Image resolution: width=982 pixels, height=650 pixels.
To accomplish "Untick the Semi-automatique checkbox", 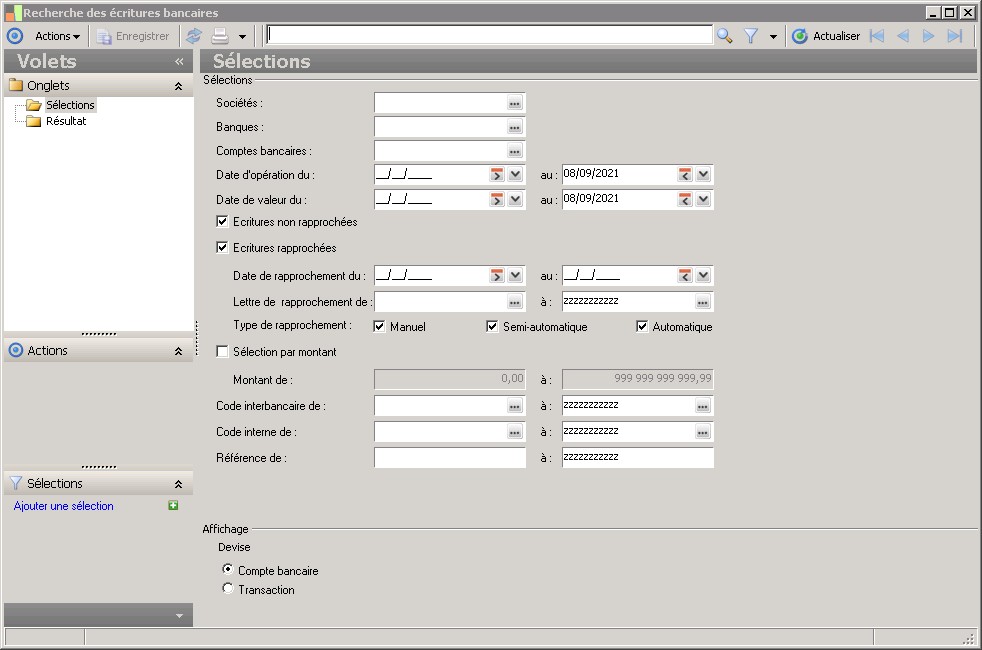I will point(492,327).
